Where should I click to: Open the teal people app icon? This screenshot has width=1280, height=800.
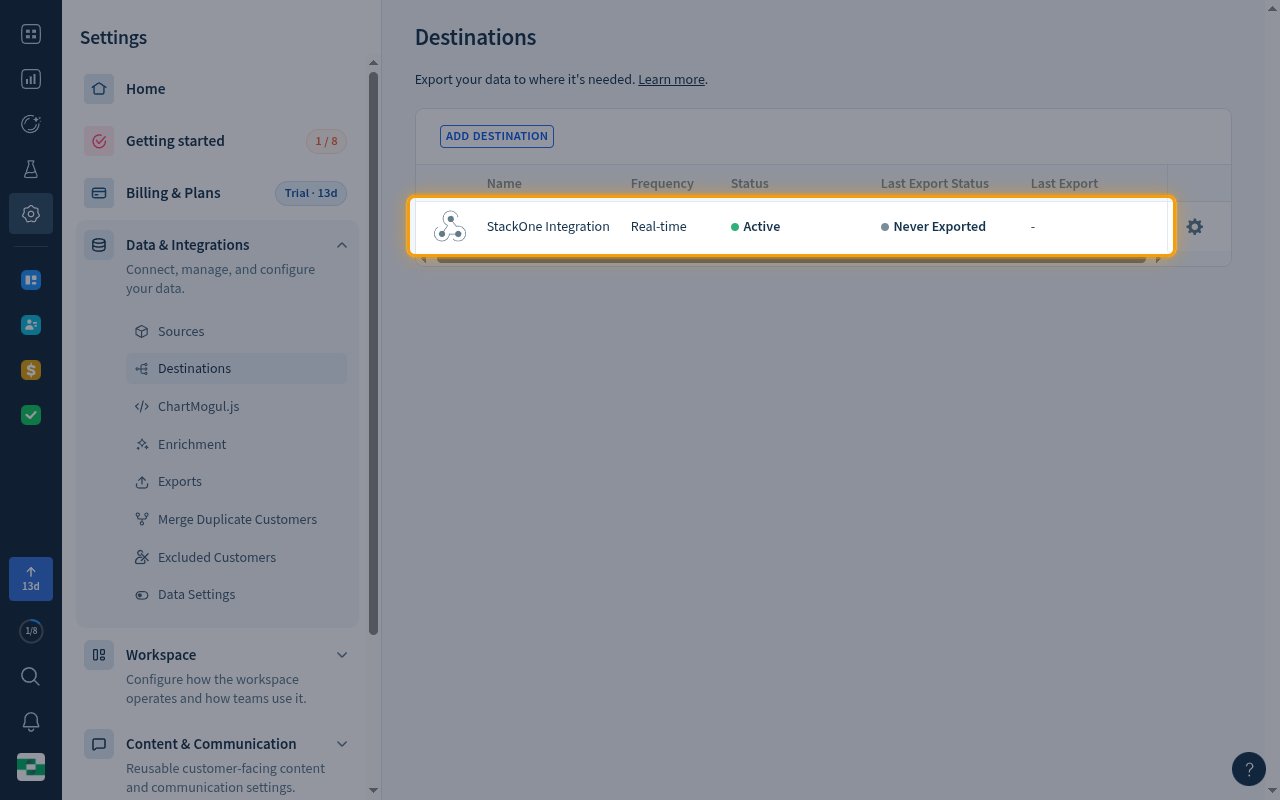pyautogui.click(x=31, y=325)
